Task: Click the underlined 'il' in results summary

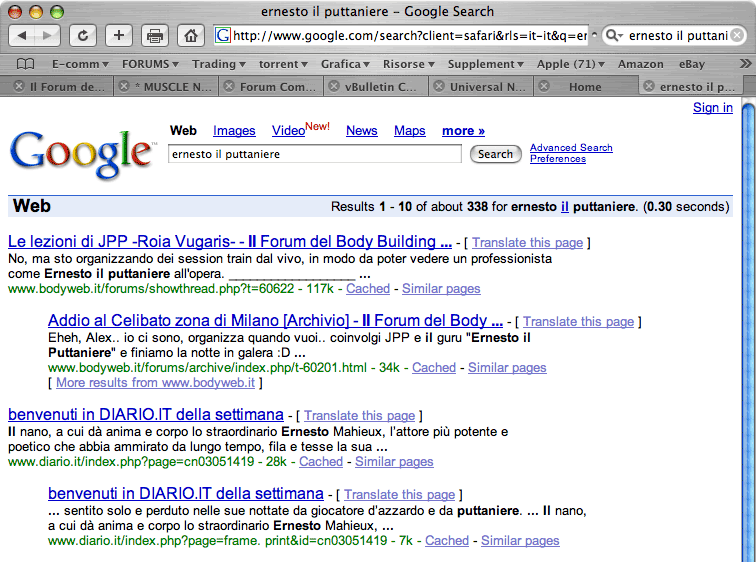Action: coord(565,207)
